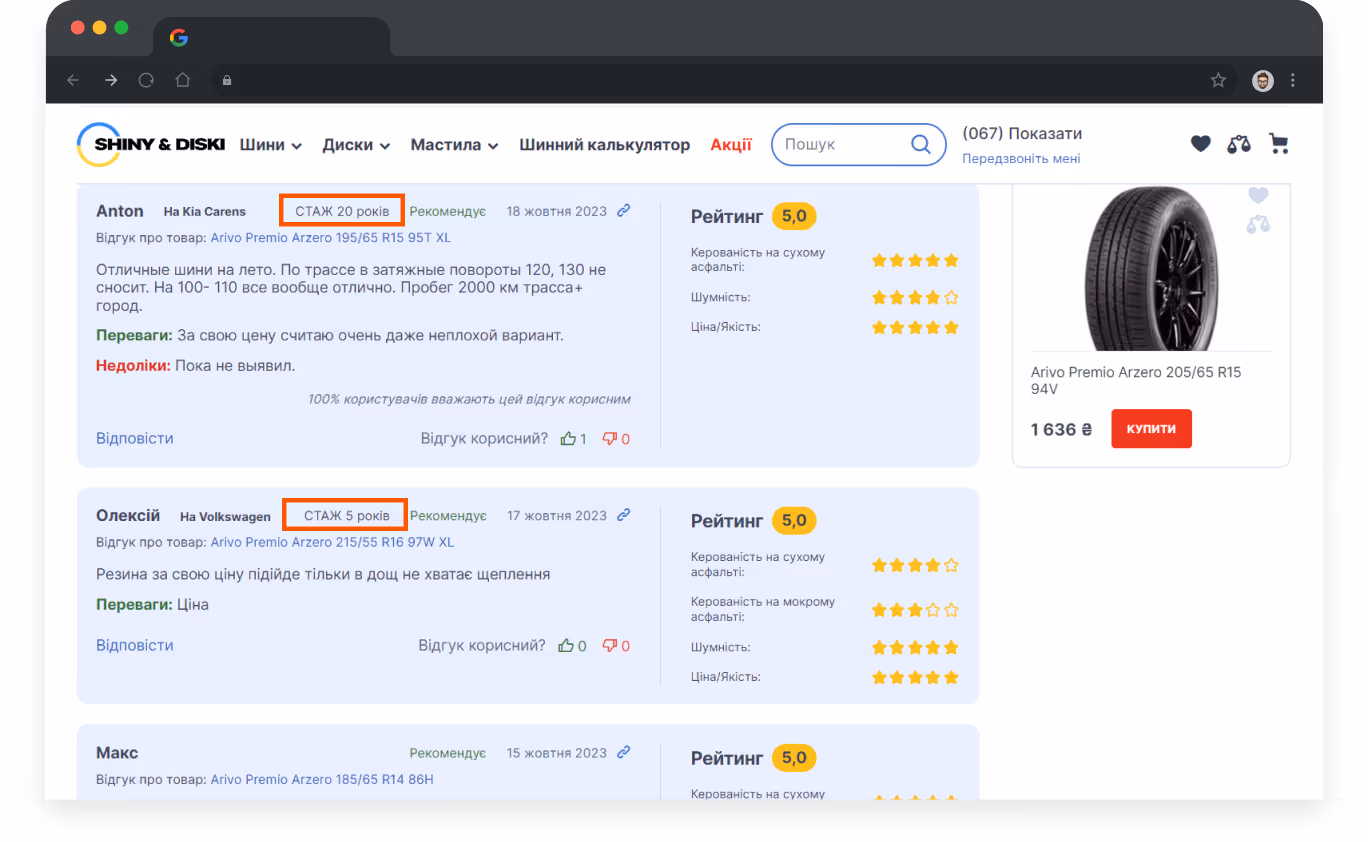Viewport: 1368px width, 842px height.
Task: Open Arivo Premio Arzero 185/65 R14 86H link
Action: click(x=322, y=779)
